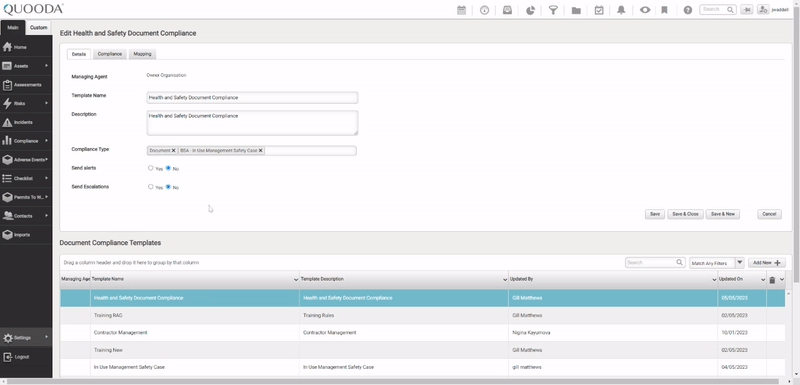
Task: Select the Training New template row
Action: tap(422, 350)
